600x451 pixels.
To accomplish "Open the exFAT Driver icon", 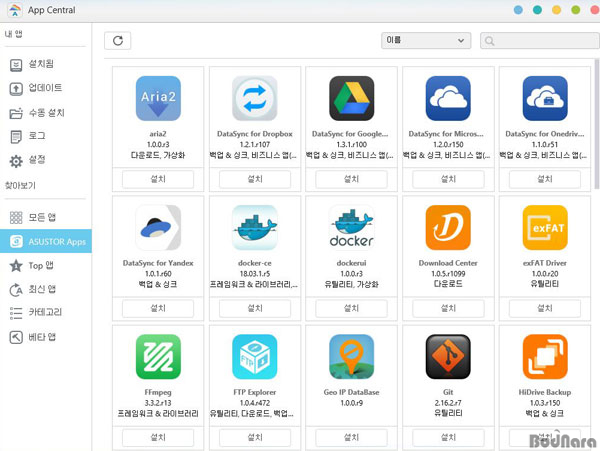I will (x=544, y=228).
